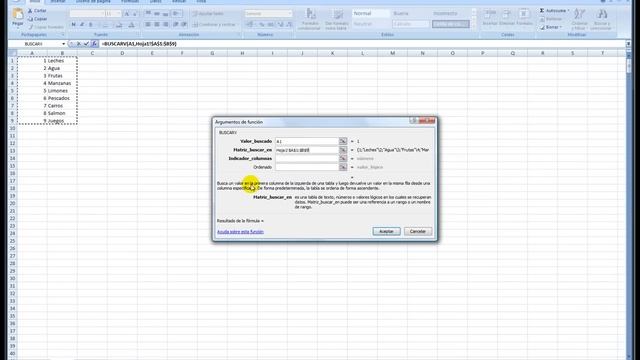The width and height of the screenshot is (640, 360).
Task: Click the Matriz_buscar_en input field
Action: click(x=307, y=150)
